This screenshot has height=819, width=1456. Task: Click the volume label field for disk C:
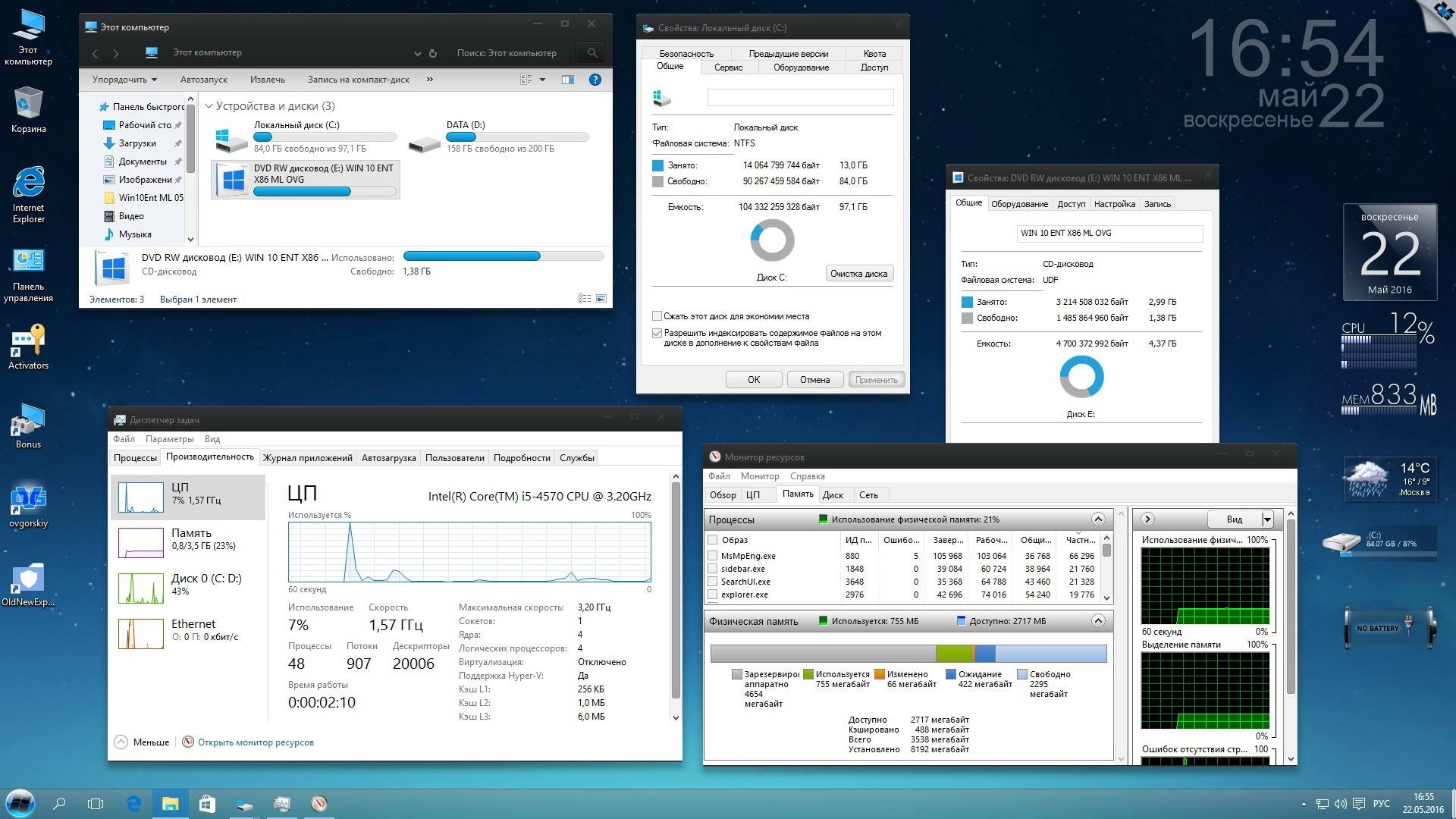point(800,98)
